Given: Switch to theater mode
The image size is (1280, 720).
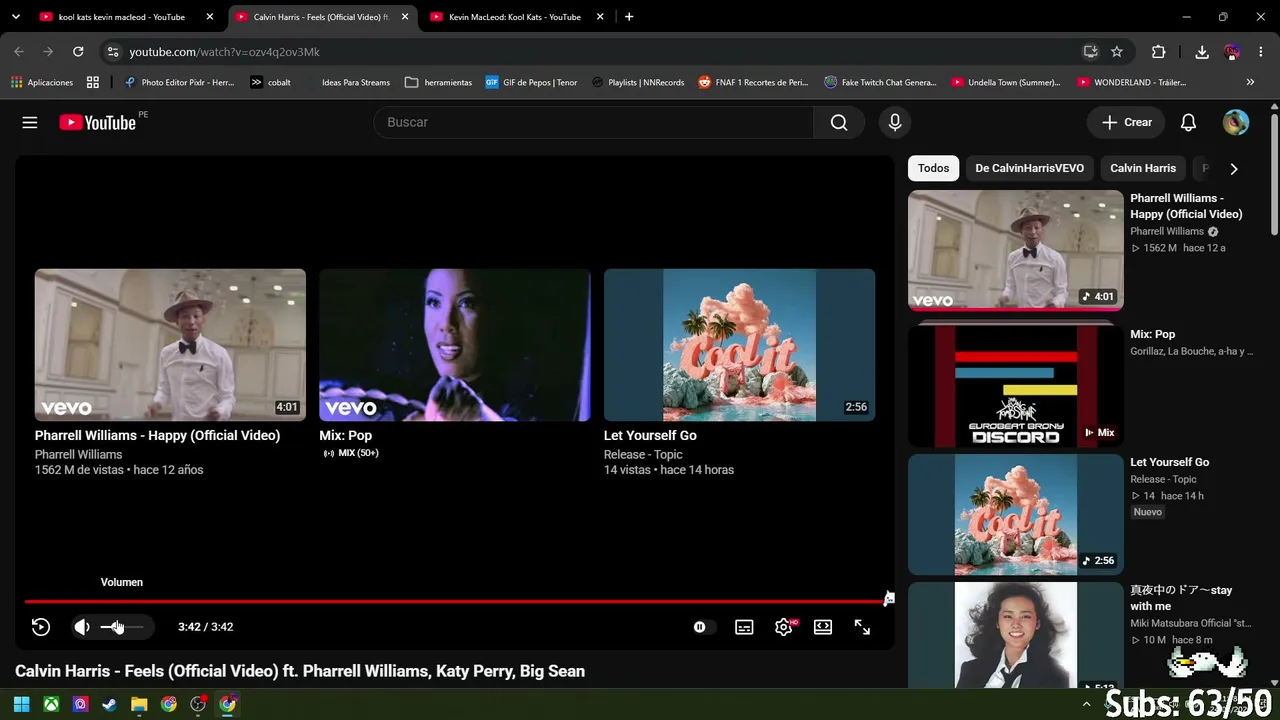Looking at the screenshot, I should [x=823, y=627].
